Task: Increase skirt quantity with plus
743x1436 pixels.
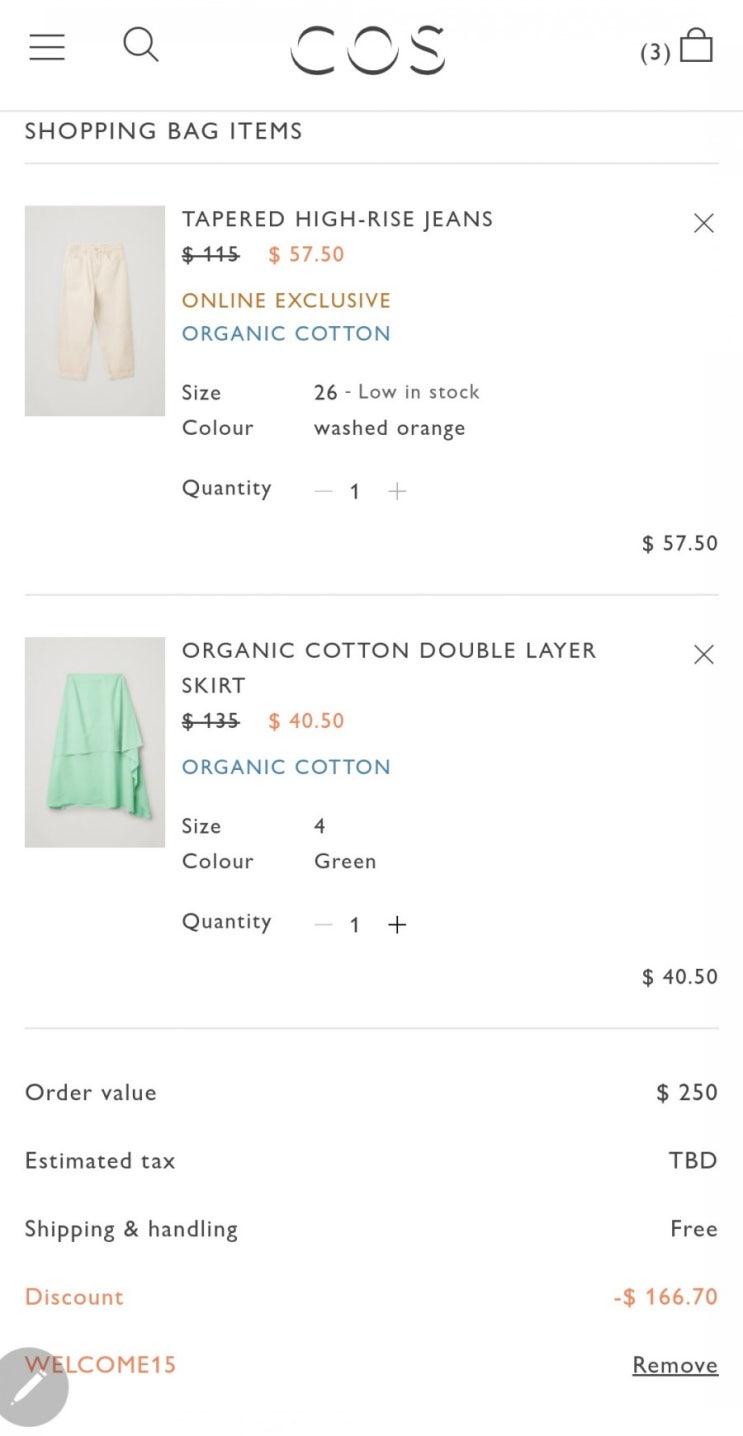Action: [x=397, y=925]
